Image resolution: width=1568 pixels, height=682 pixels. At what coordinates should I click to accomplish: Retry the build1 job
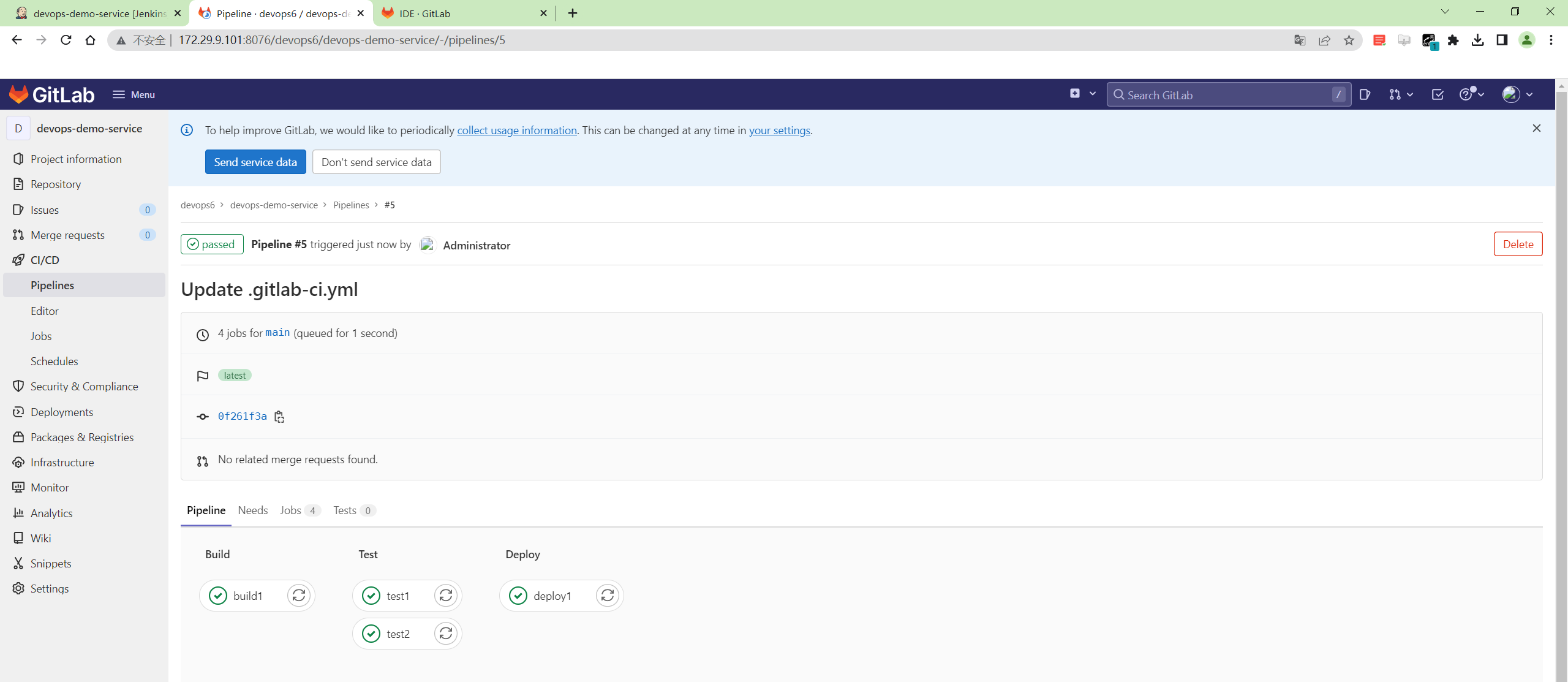coord(299,596)
